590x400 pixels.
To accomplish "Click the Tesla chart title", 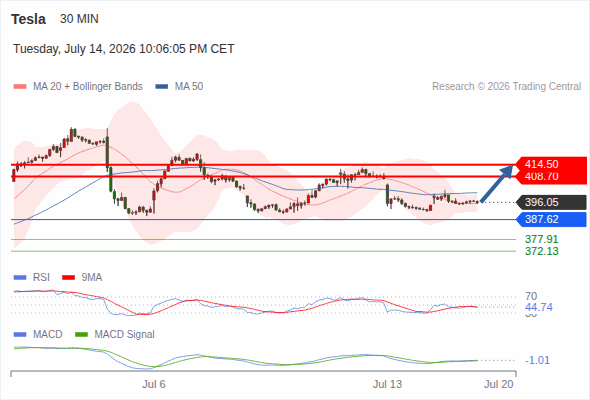I will pos(28,19).
